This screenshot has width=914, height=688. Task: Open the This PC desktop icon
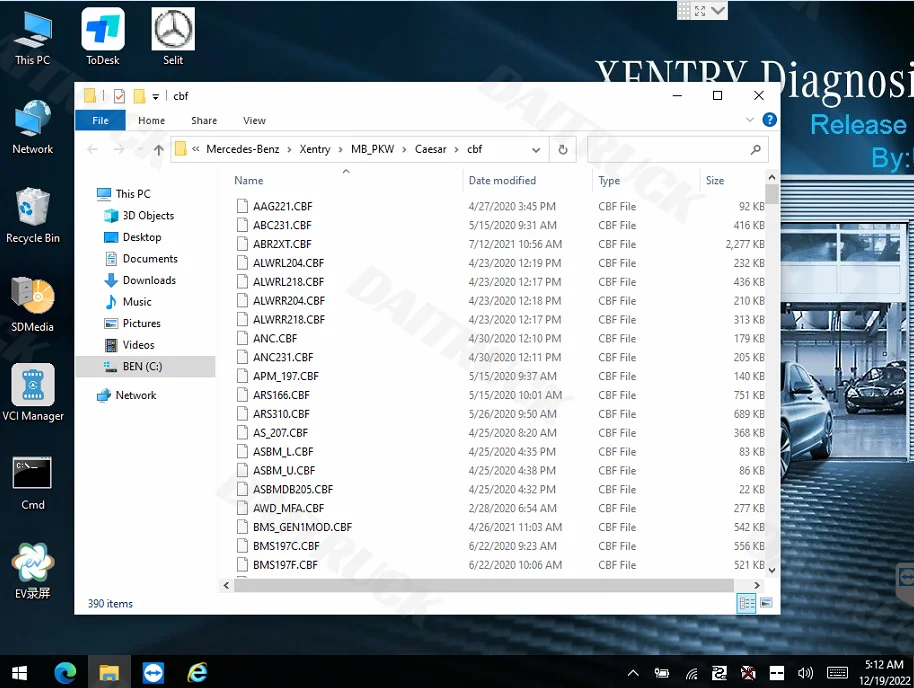point(33,38)
